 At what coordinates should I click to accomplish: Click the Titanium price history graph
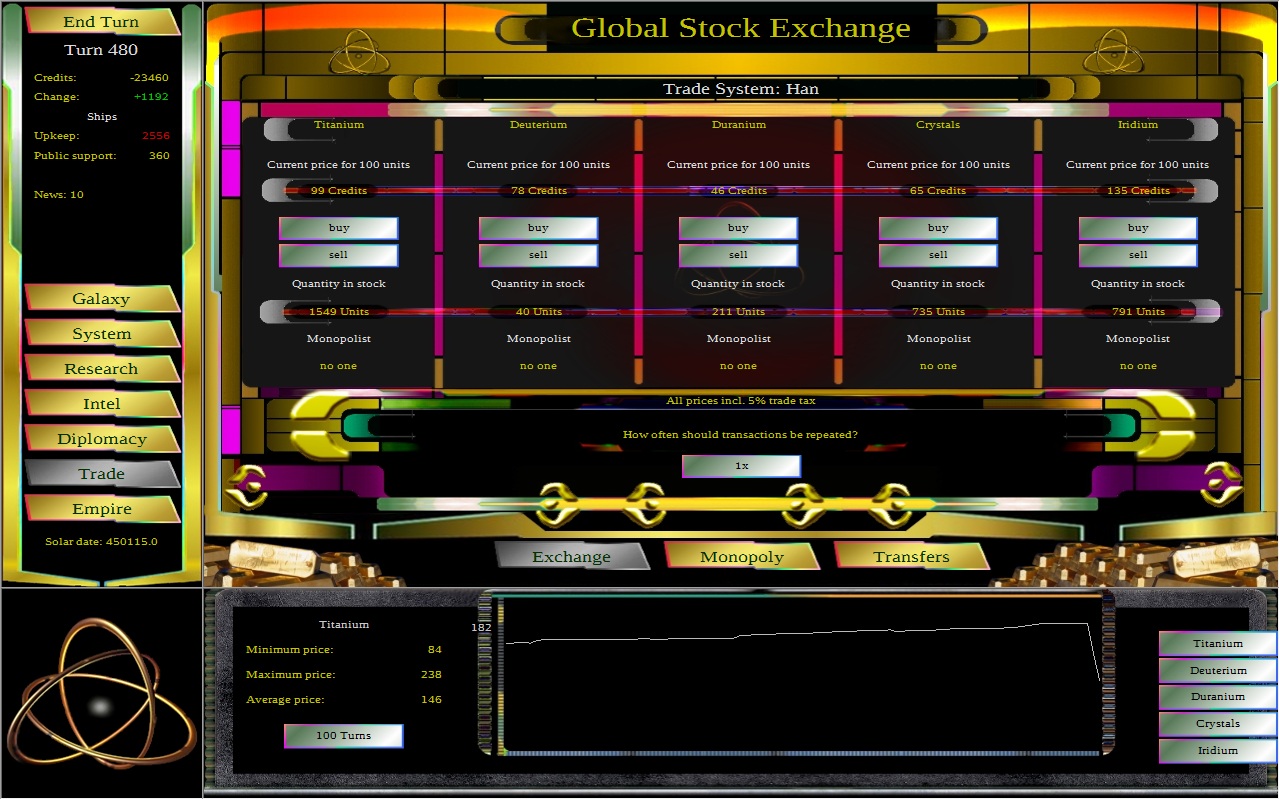pyautogui.click(x=800, y=675)
